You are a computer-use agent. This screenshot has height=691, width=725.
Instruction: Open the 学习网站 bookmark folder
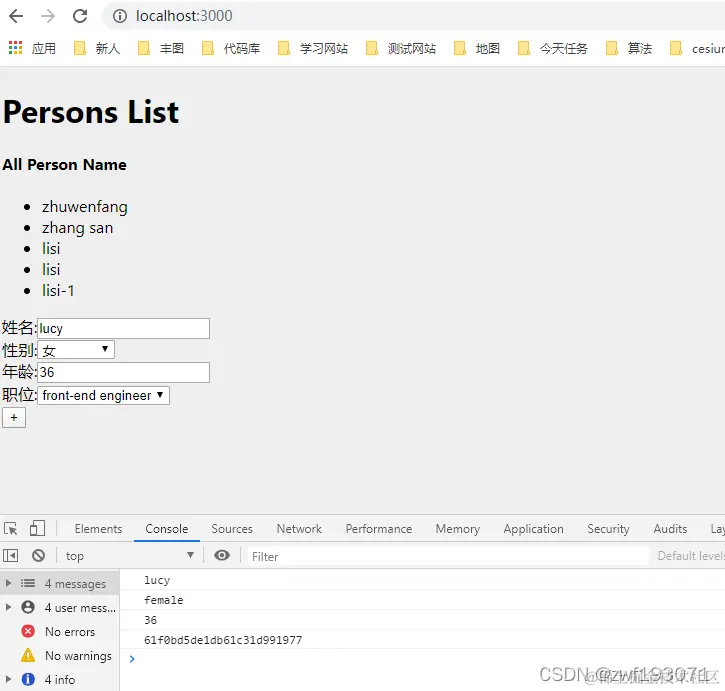313,48
